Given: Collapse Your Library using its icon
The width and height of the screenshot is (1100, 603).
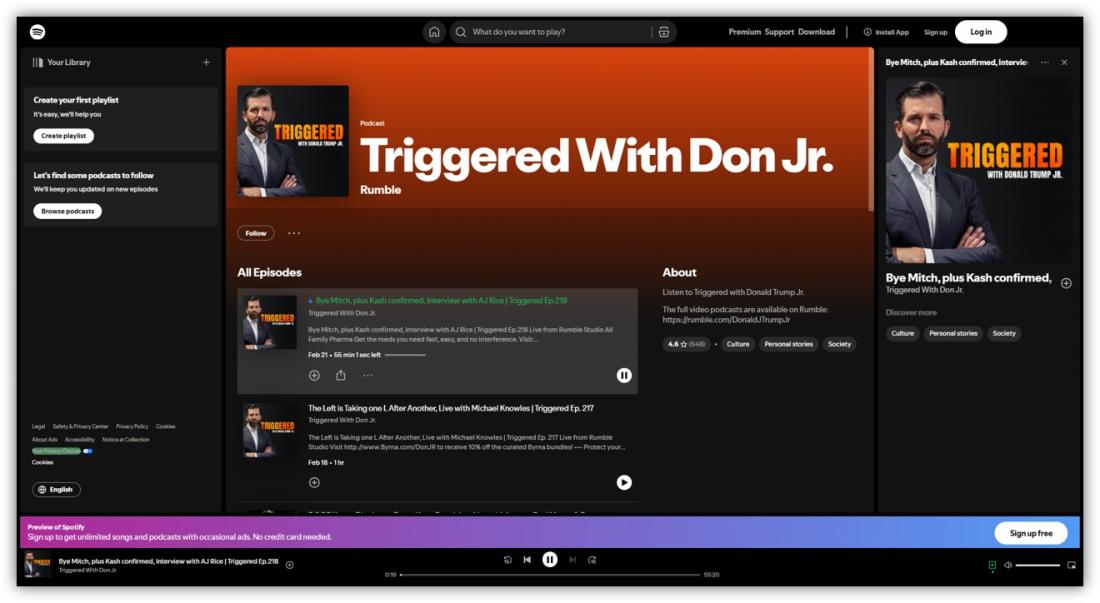Looking at the screenshot, I should pos(38,62).
